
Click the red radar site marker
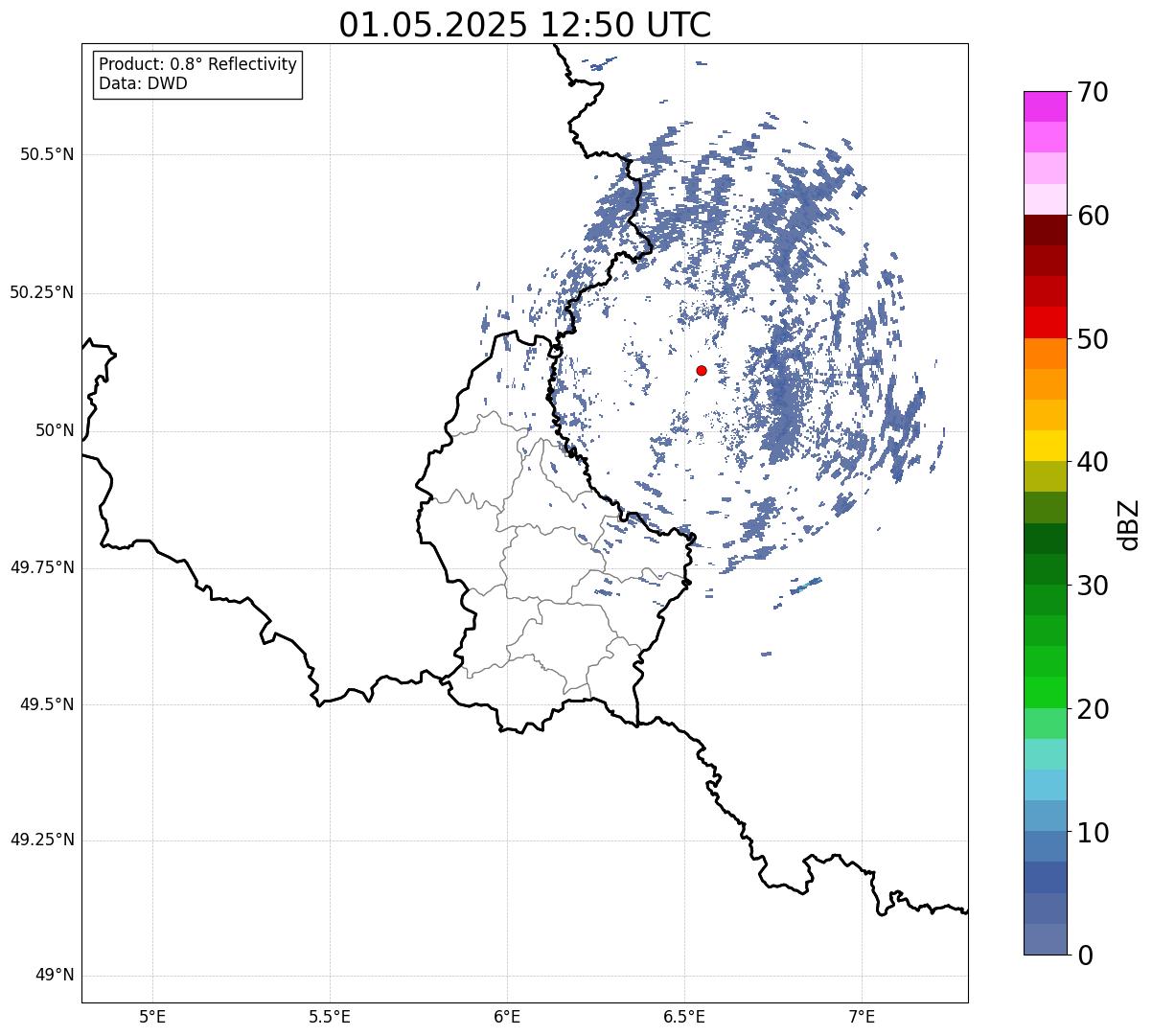702,370
